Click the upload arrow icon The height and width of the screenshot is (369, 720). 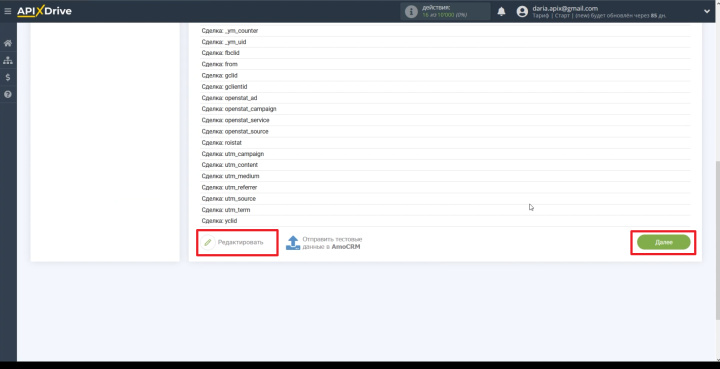(x=292, y=243)
